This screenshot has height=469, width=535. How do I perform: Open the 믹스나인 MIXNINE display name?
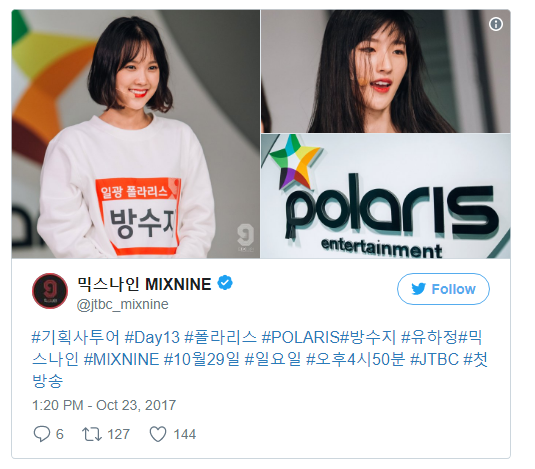[144, 284]
